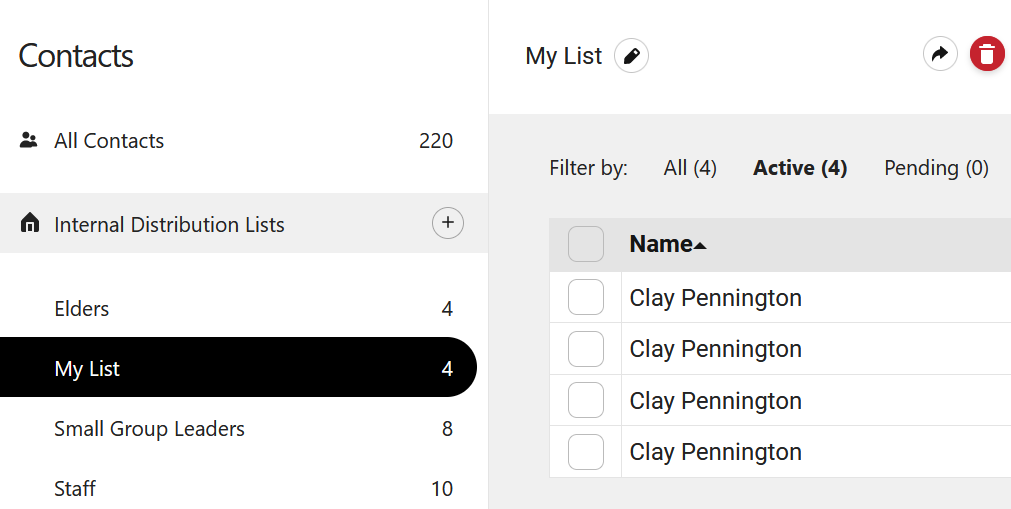Click the red trash delete icon
The image size is (1011, 509).
pyautogui.click(x=987, y=55)
